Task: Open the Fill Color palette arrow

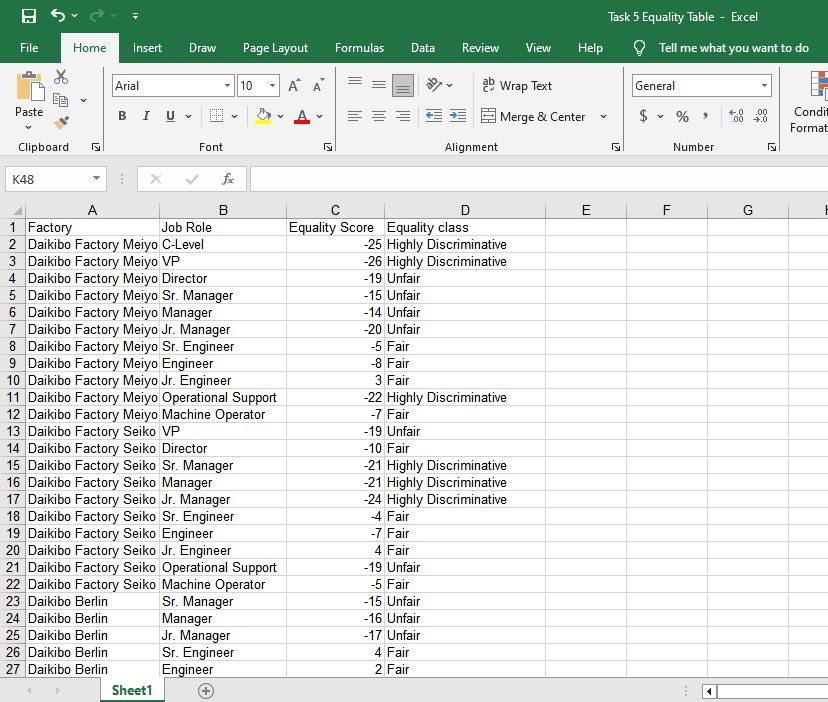Action: tap(280, 116)
